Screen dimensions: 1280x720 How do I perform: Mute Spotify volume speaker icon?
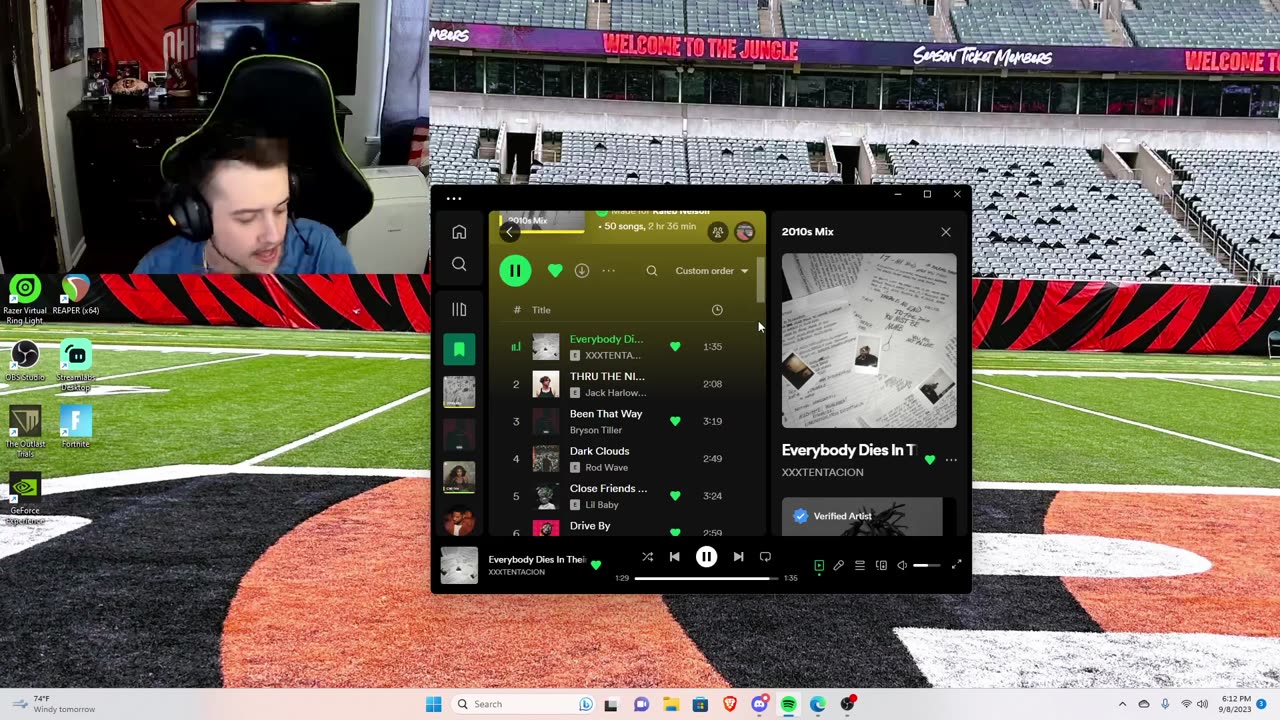[902, 565]
